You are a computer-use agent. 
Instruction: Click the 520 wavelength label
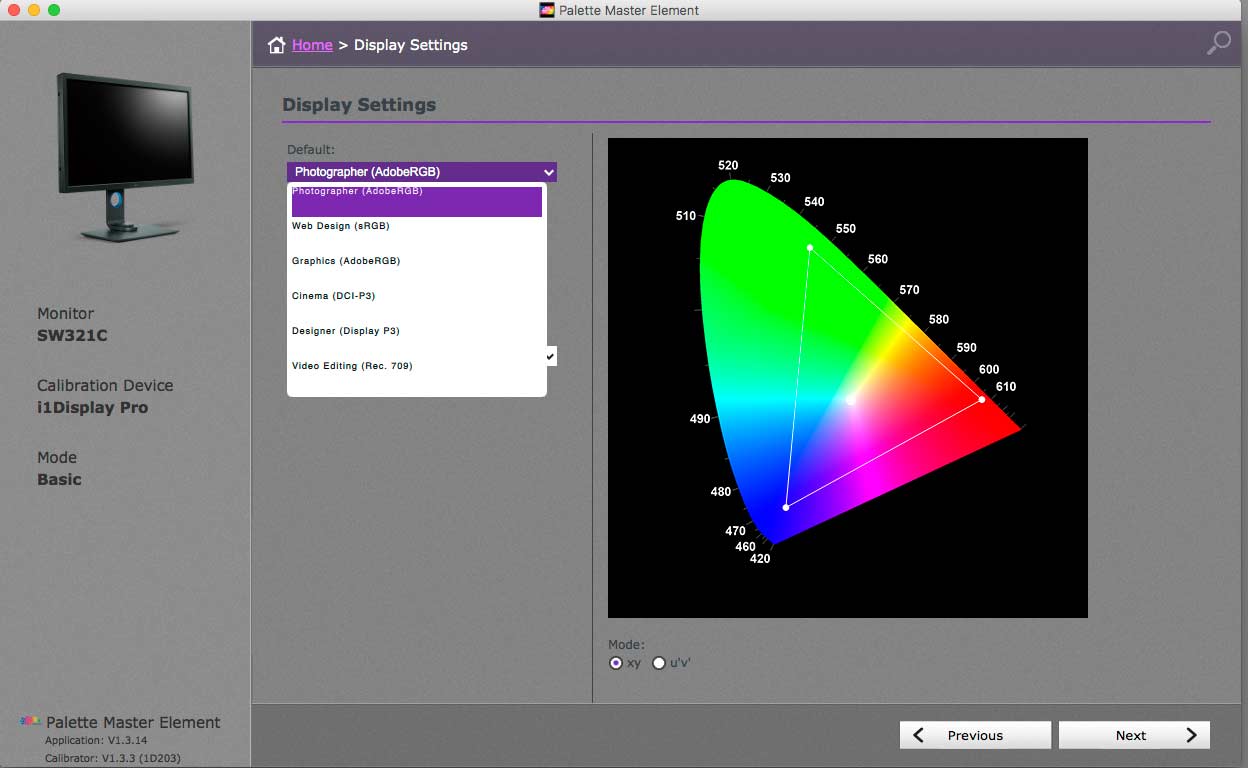coord(728,166)
